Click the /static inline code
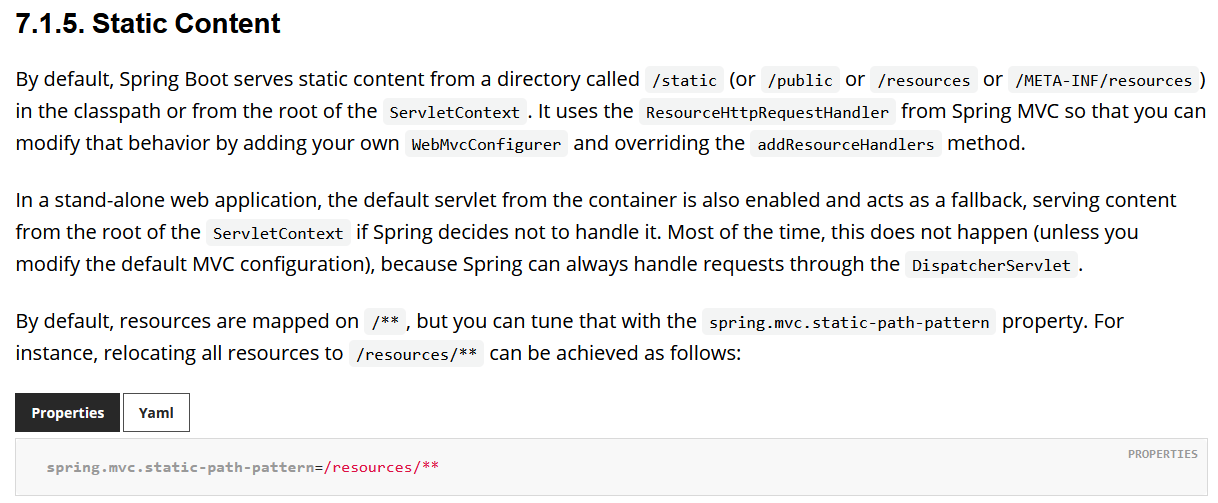1218x503 pixels. click(x=684, y=80)
